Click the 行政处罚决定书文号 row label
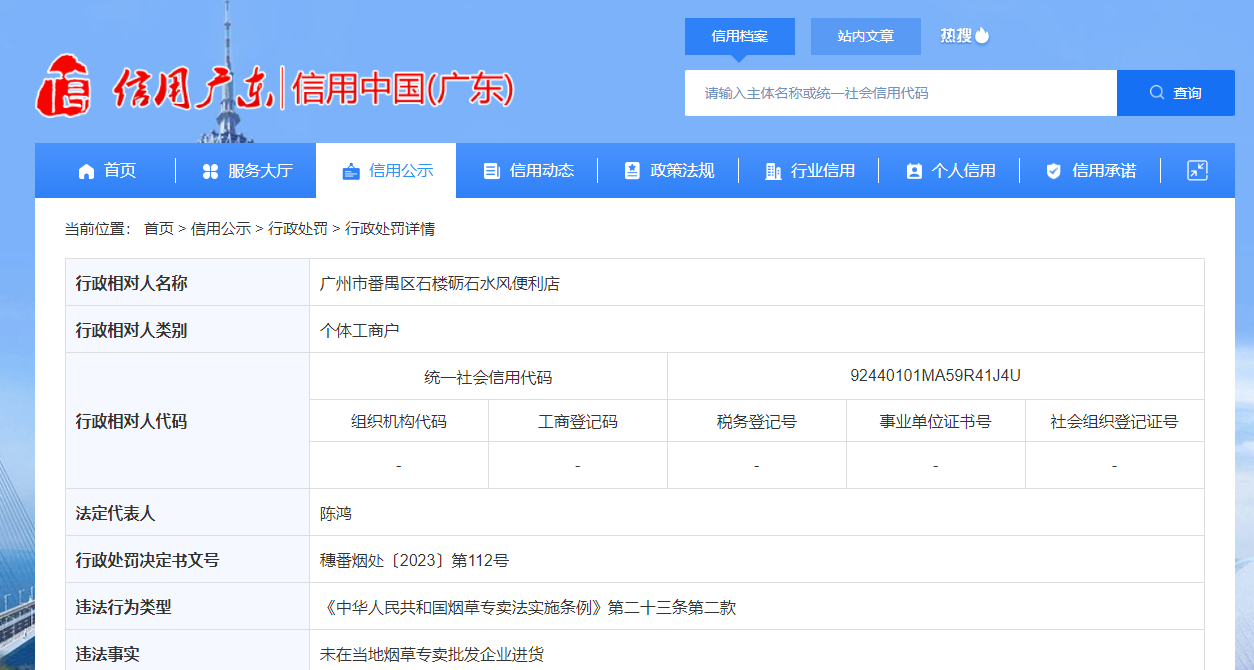 (x=148, y=560)
